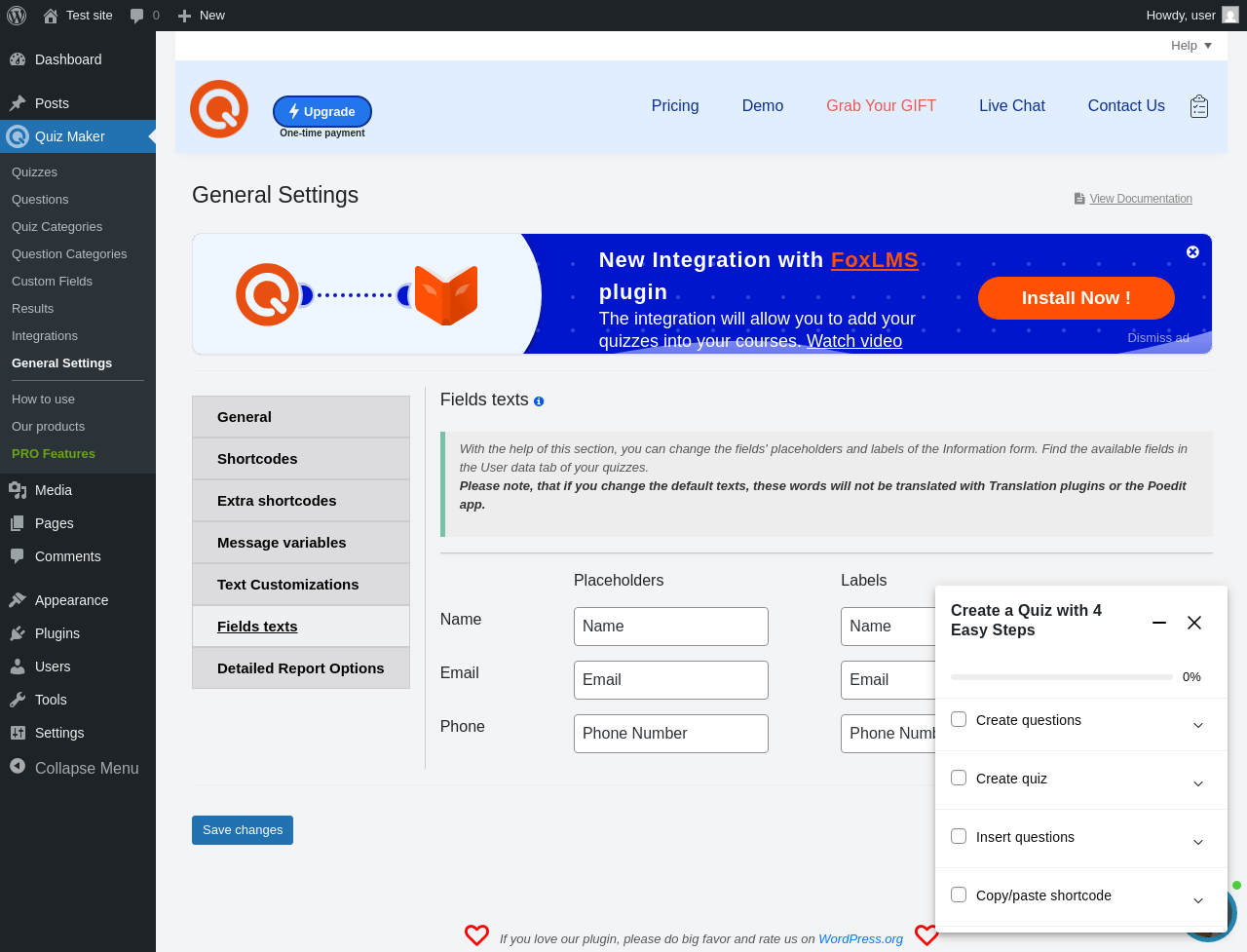1247x952 pixels.
Task: Click the Users person icon
Action: 18,666
